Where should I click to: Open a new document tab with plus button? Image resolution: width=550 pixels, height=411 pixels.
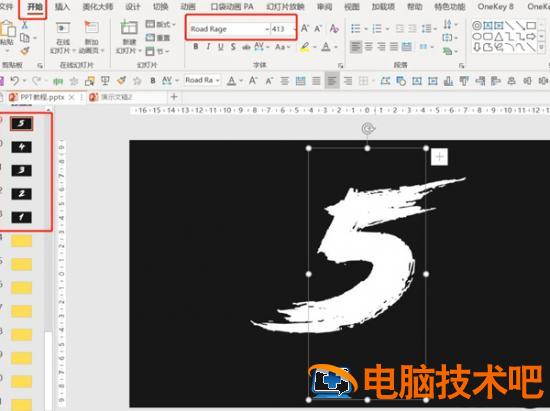point(174,97)
